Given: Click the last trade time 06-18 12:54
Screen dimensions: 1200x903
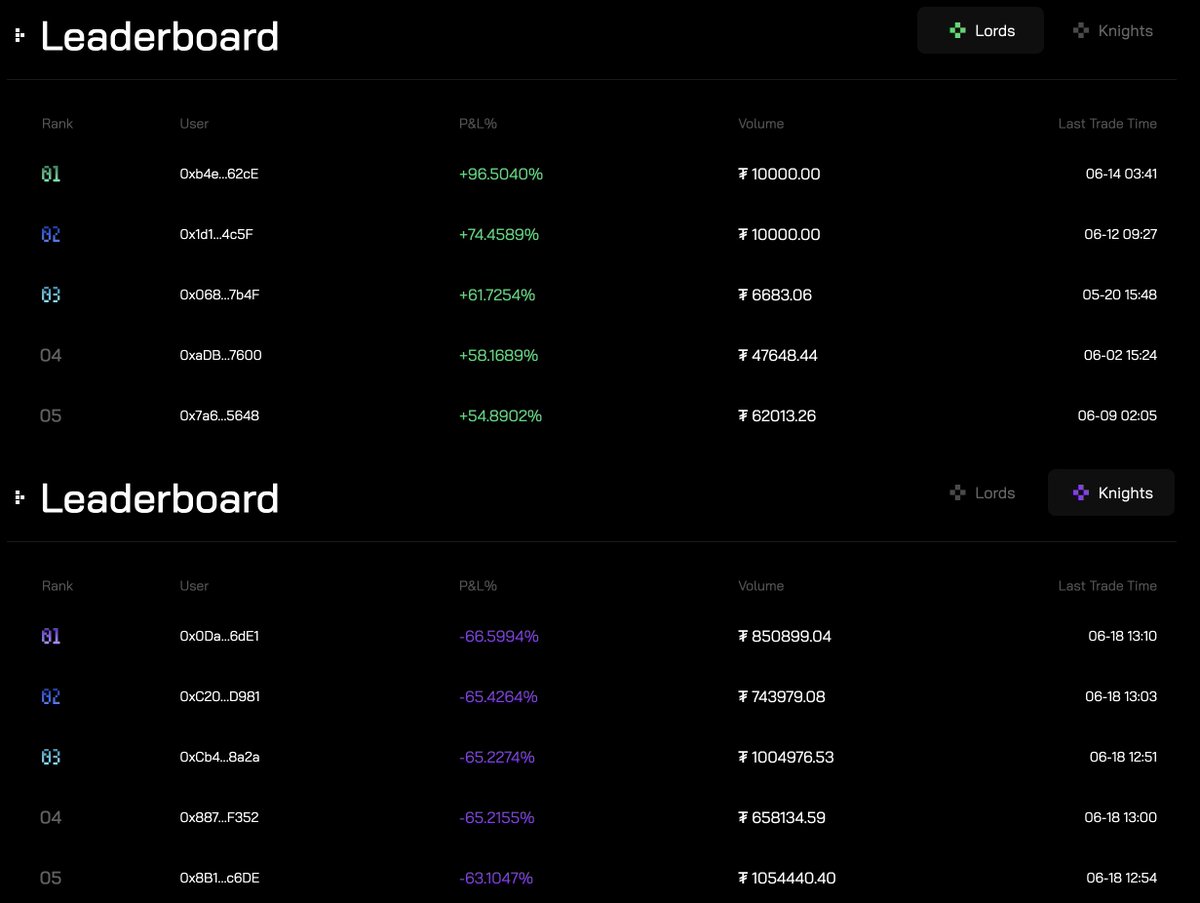Looking at the screenshot, I should [1122, 878].
